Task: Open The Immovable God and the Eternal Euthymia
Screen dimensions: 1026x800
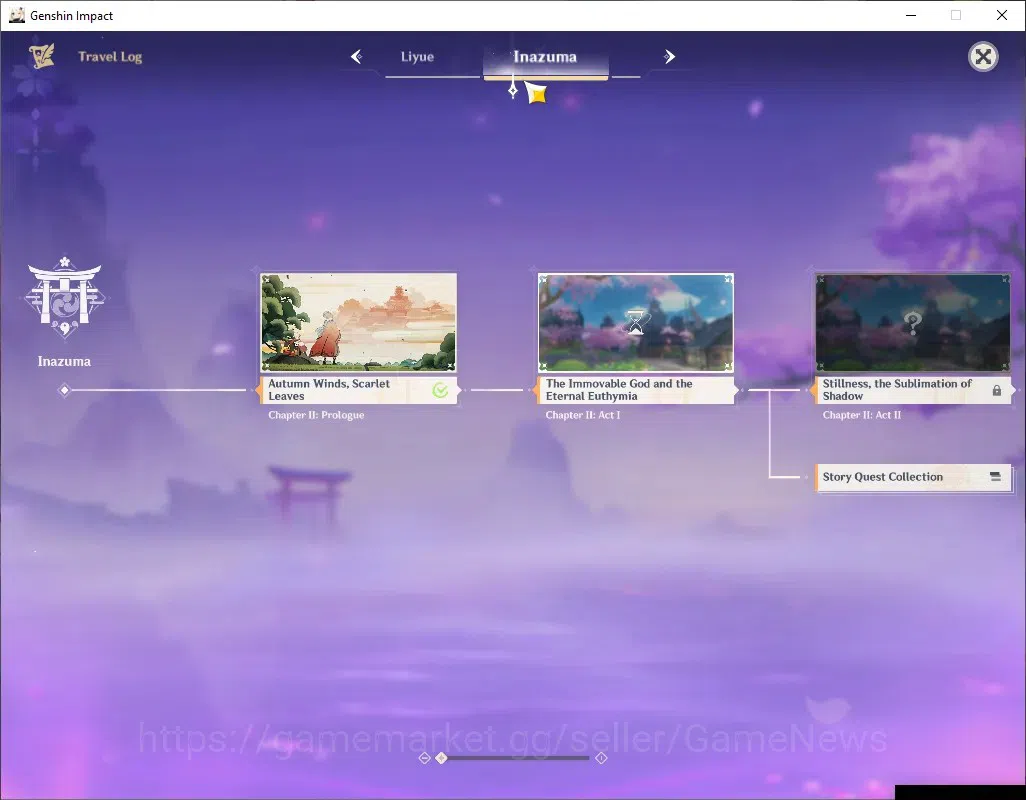Action: point(636,390)
